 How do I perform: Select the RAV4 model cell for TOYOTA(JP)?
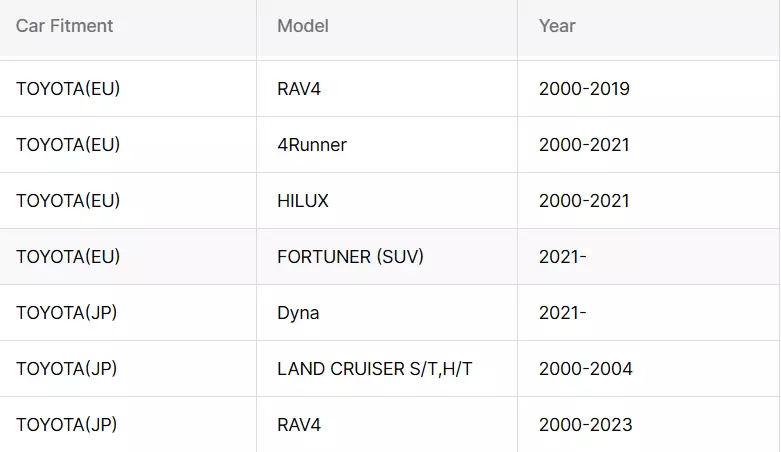[299, 425]
